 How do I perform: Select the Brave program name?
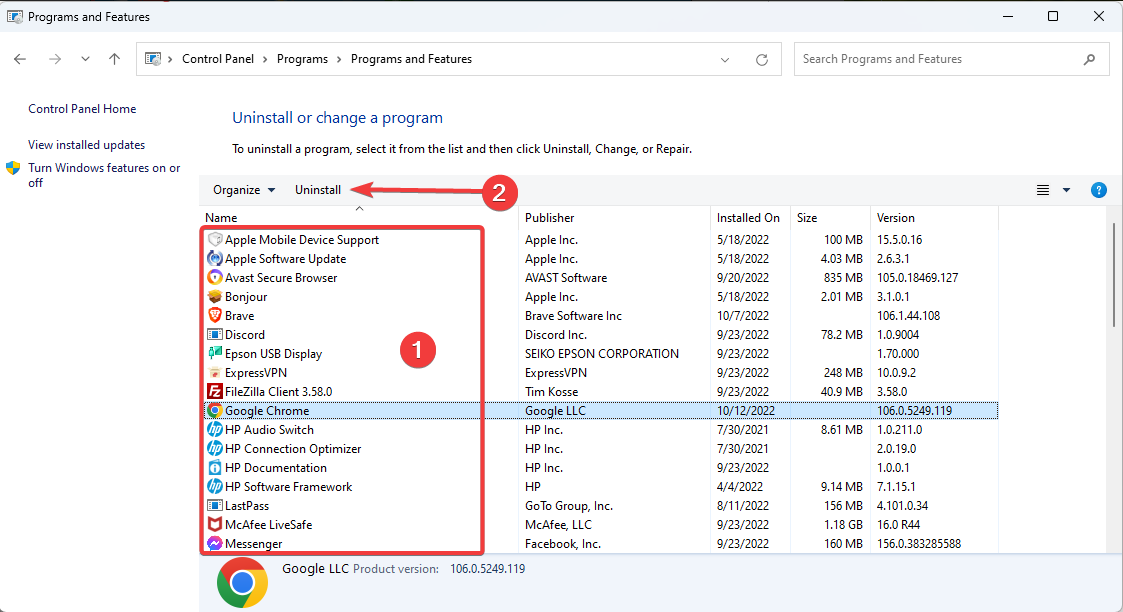239,316
